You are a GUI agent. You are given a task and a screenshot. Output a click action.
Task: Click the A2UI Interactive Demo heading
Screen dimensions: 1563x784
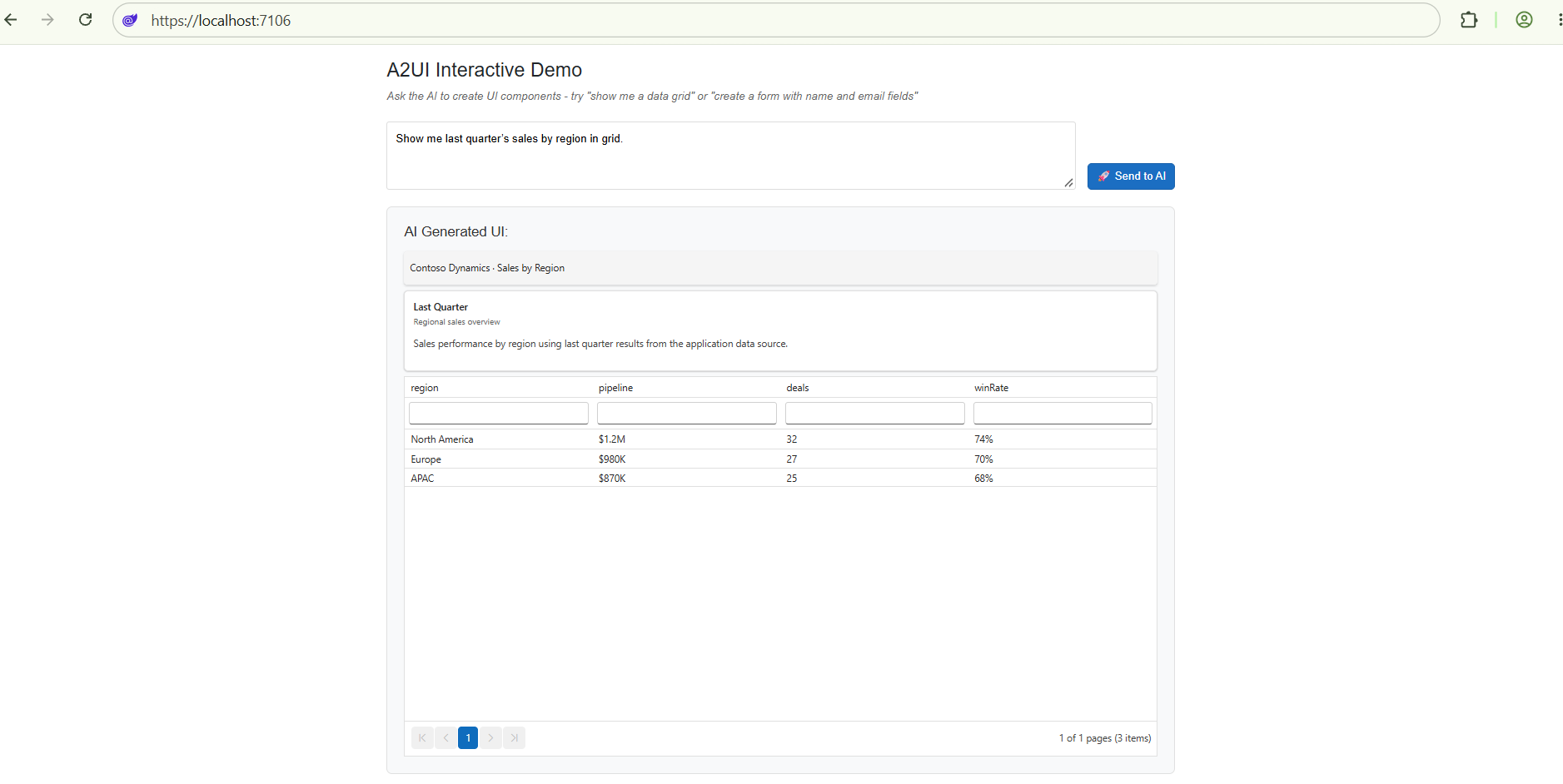click(x=485, y=70)
